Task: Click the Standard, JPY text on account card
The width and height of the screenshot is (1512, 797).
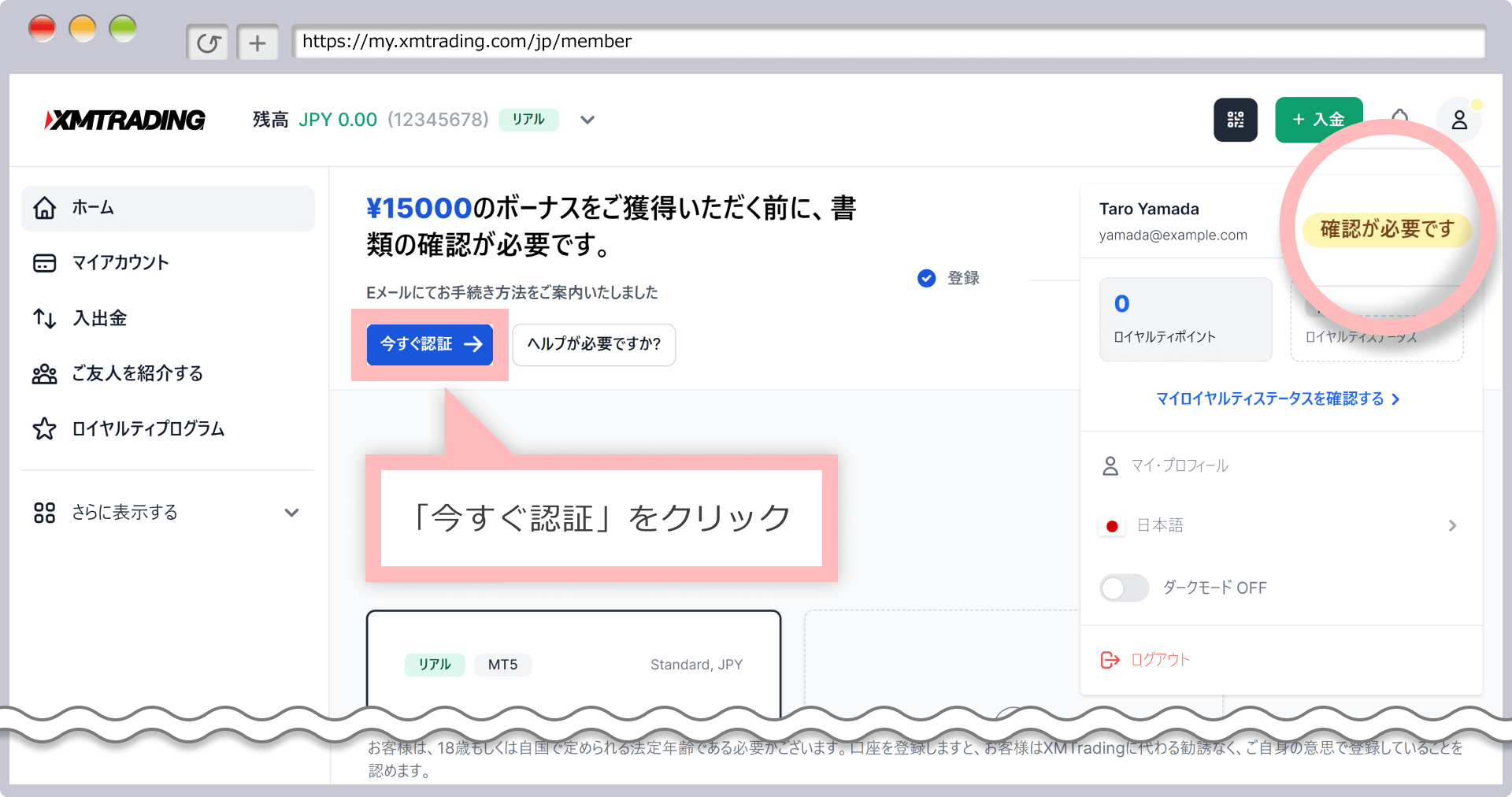Action: (696, 665)
